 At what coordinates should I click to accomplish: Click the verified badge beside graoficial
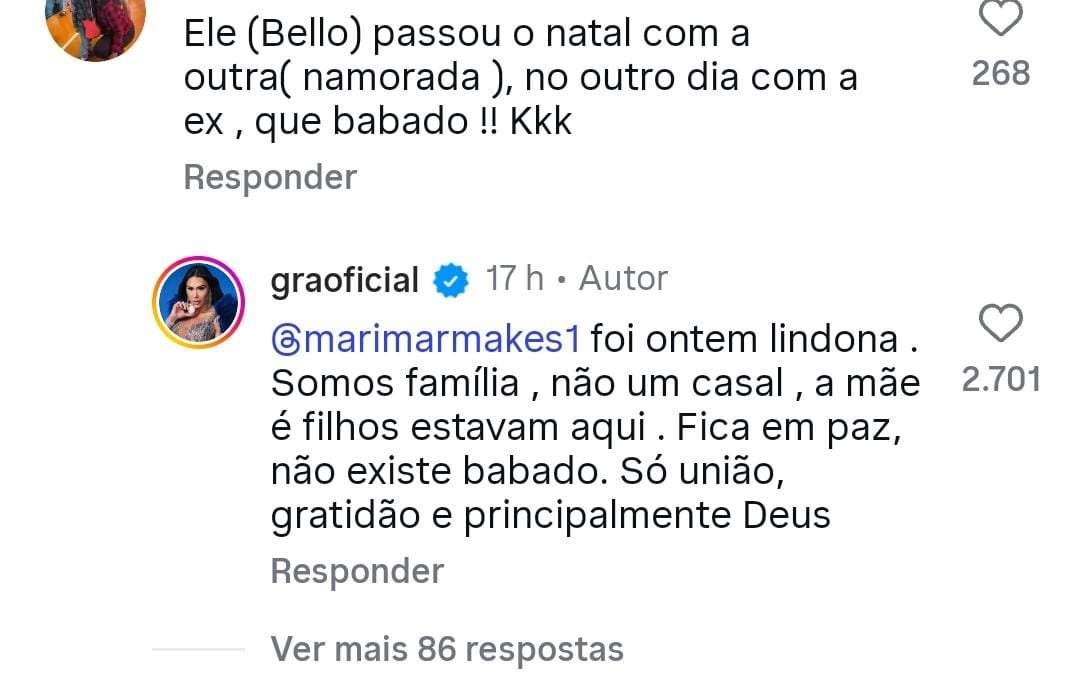[x=450, y=280]
